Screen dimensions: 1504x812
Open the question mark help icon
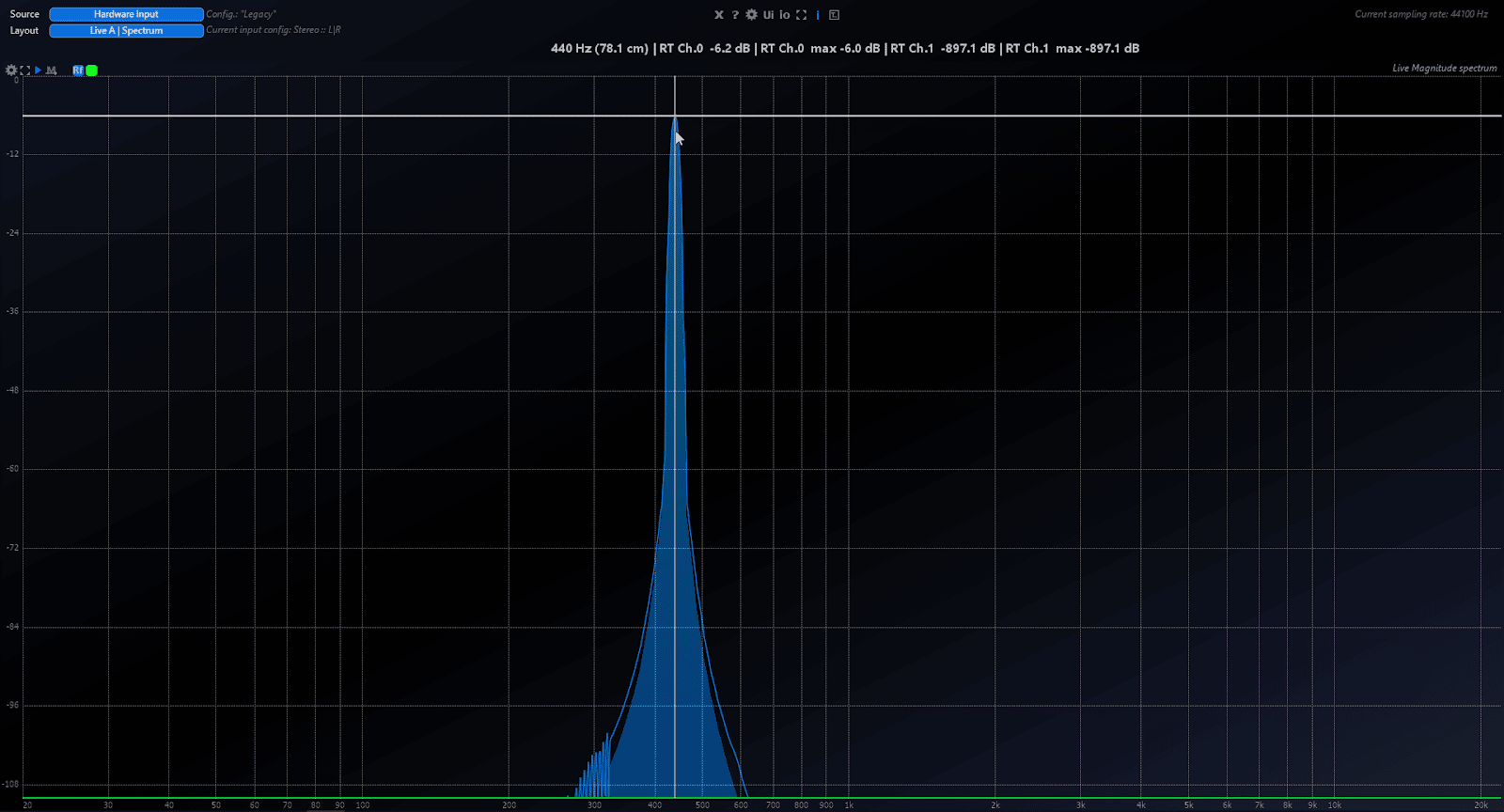[x=735, y=15]
